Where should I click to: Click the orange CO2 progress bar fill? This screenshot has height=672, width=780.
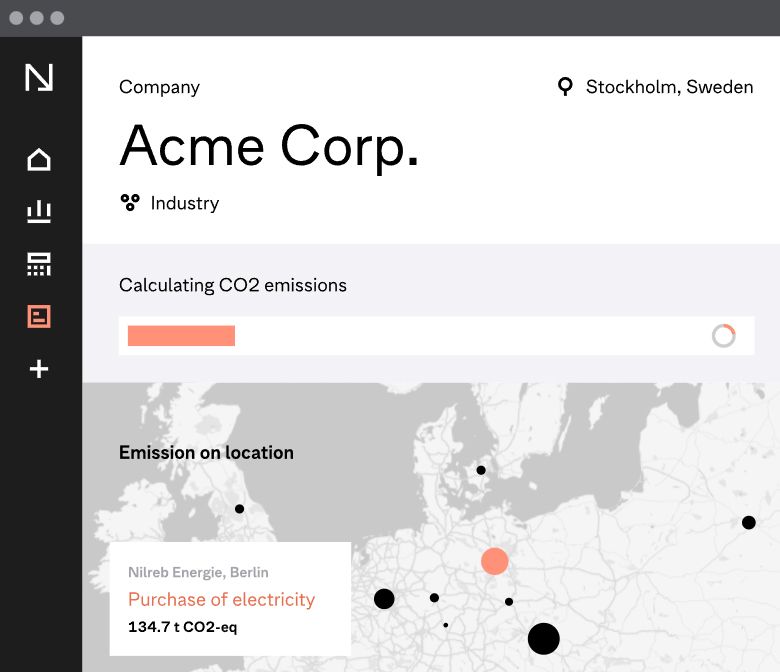click(x=181, y=336)
